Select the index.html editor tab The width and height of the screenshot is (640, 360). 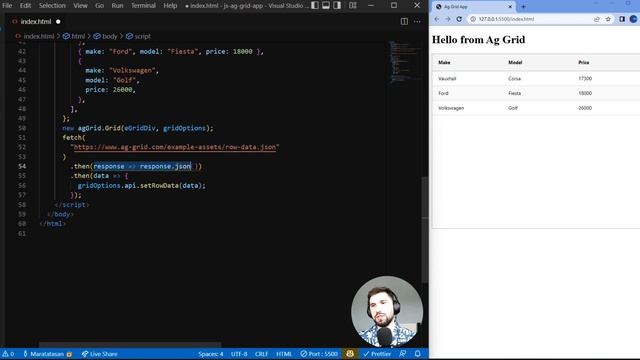[36, 21]
